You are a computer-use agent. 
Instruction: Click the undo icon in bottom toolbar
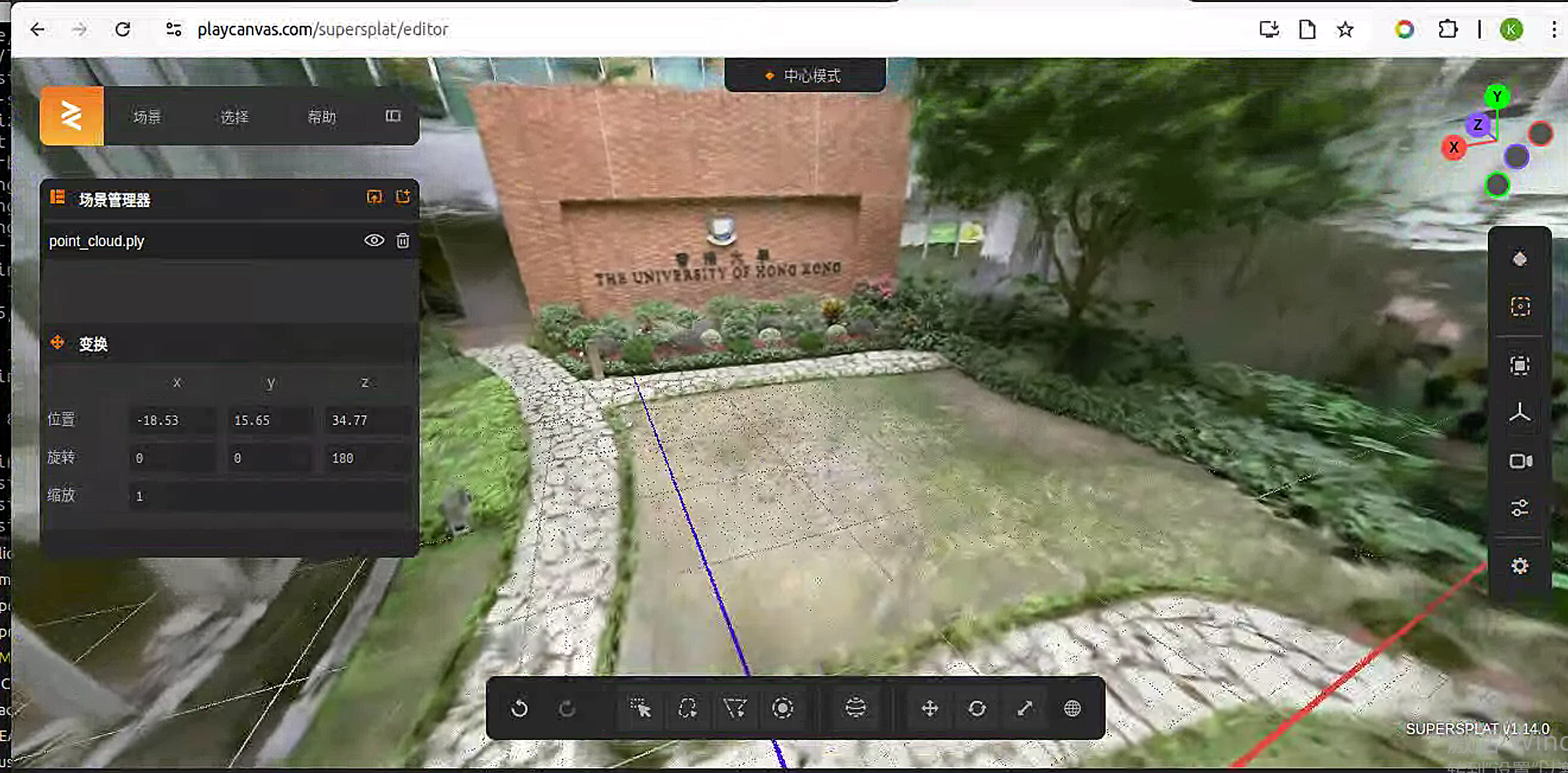pyautogui.click(x=520, y=708)
